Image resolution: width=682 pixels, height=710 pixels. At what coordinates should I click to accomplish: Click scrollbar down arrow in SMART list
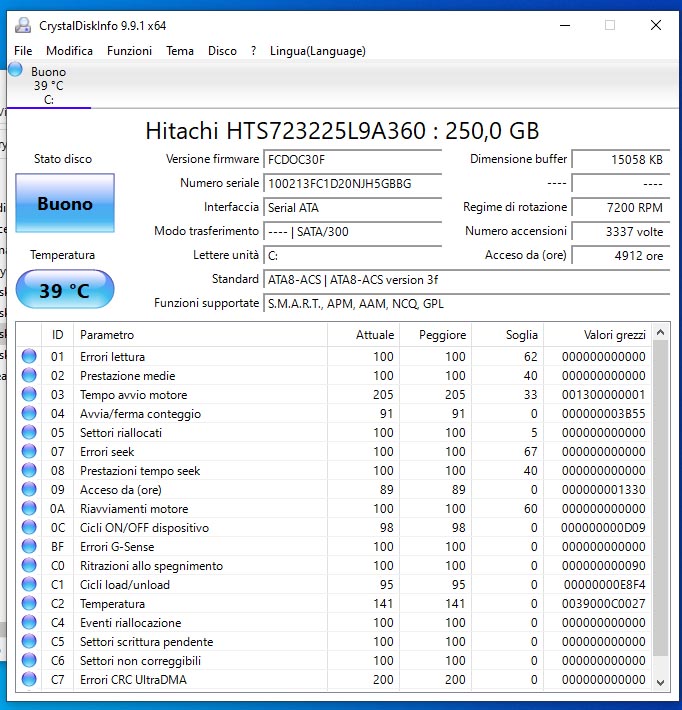(x=660, y=682)
